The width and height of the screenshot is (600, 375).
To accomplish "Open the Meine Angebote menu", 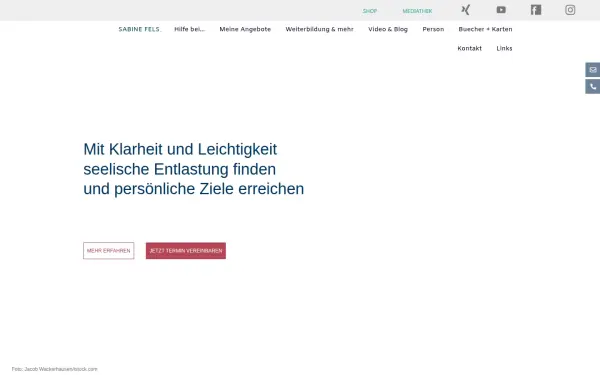I will pyautogui.click(x=245, y=29).
